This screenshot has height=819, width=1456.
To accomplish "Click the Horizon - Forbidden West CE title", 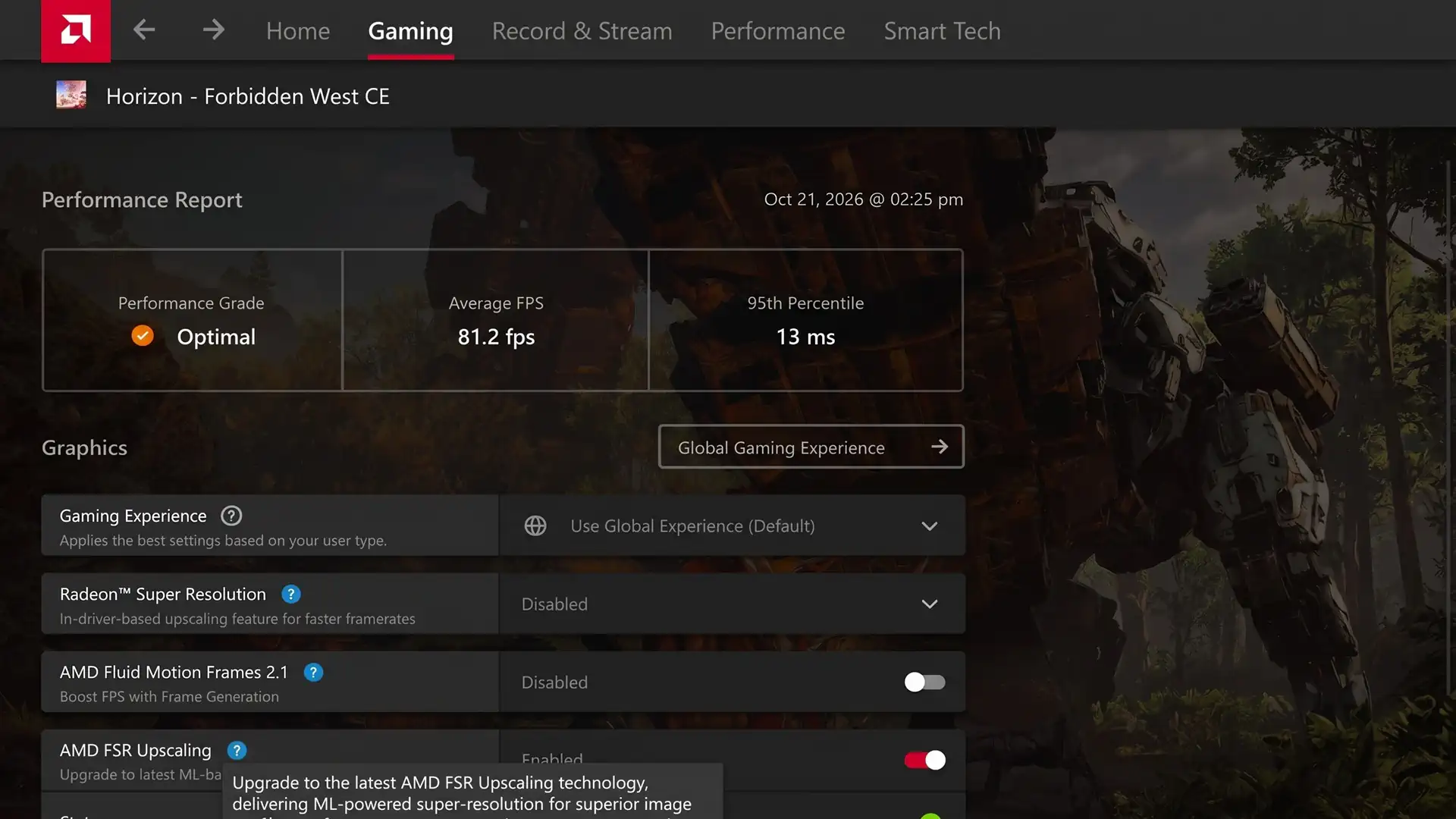I will (x=247, y=96).
